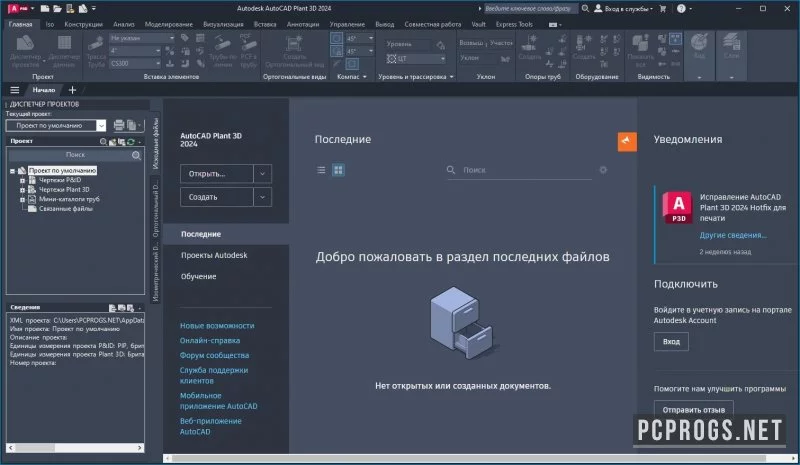Image resolution: width=800 pixels, height=465 pixels.
Task: Click the New file icon in quick access toolbar
Action: [45, 8]
